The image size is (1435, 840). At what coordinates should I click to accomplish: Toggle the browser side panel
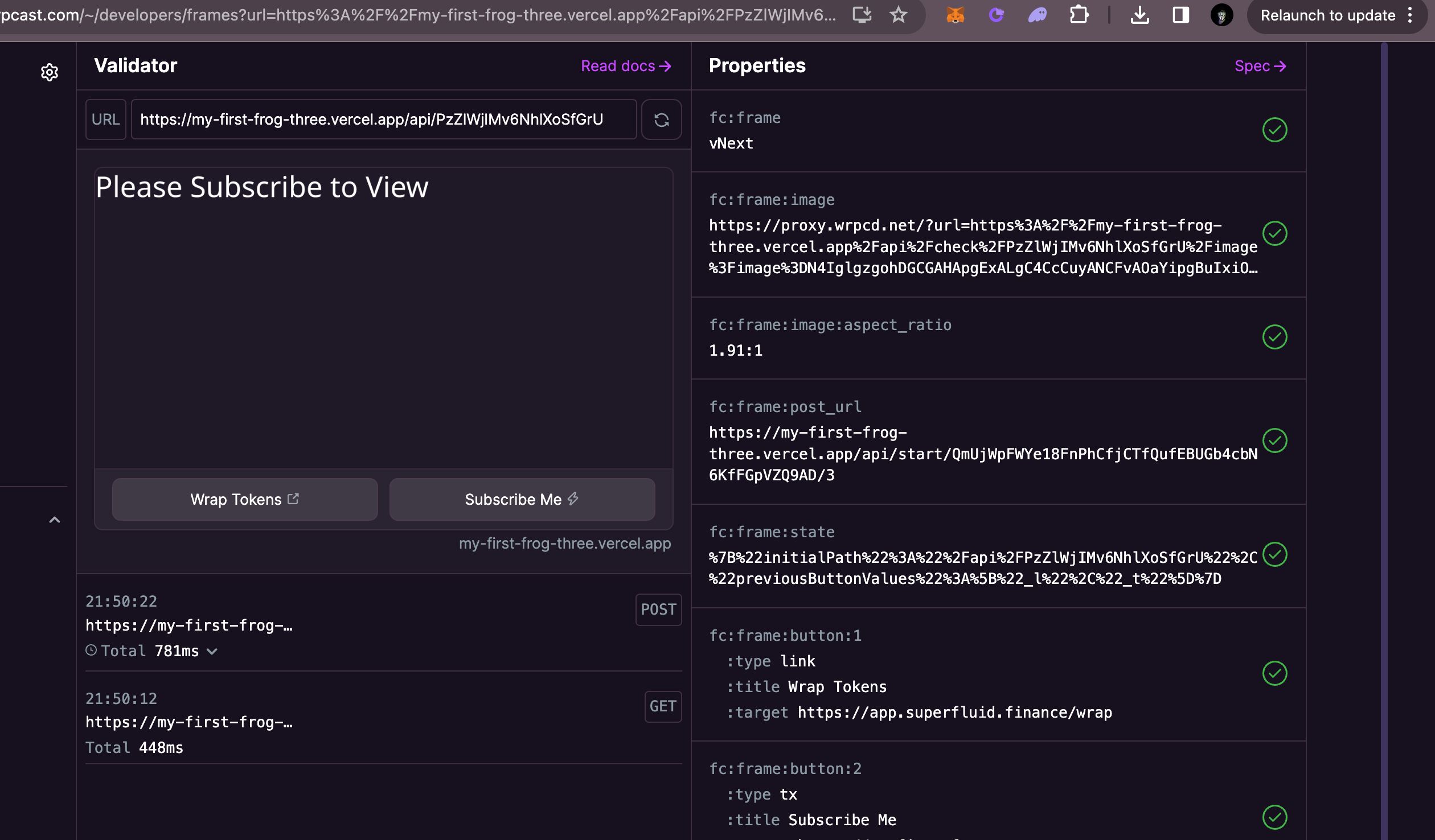click(1180, 15)
